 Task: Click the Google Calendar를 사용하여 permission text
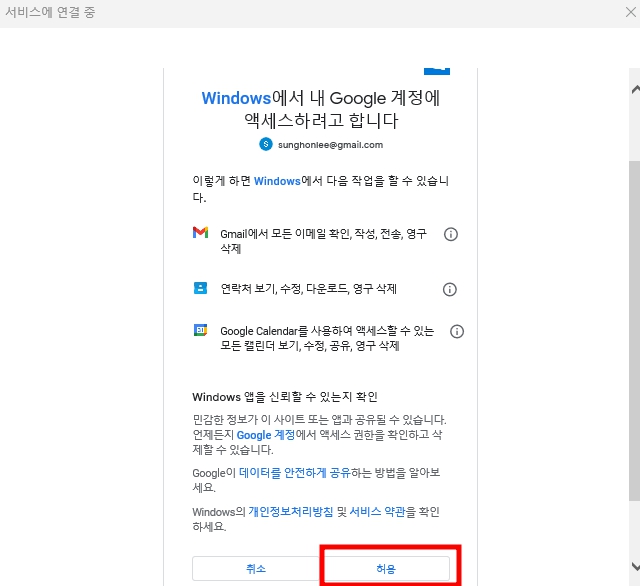327,338
